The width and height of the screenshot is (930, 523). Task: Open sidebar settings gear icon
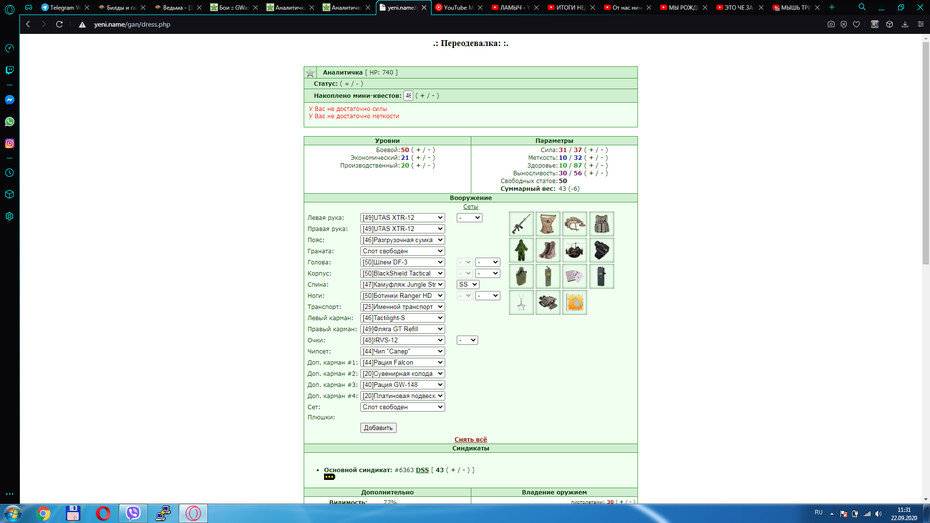coord(9,216)
